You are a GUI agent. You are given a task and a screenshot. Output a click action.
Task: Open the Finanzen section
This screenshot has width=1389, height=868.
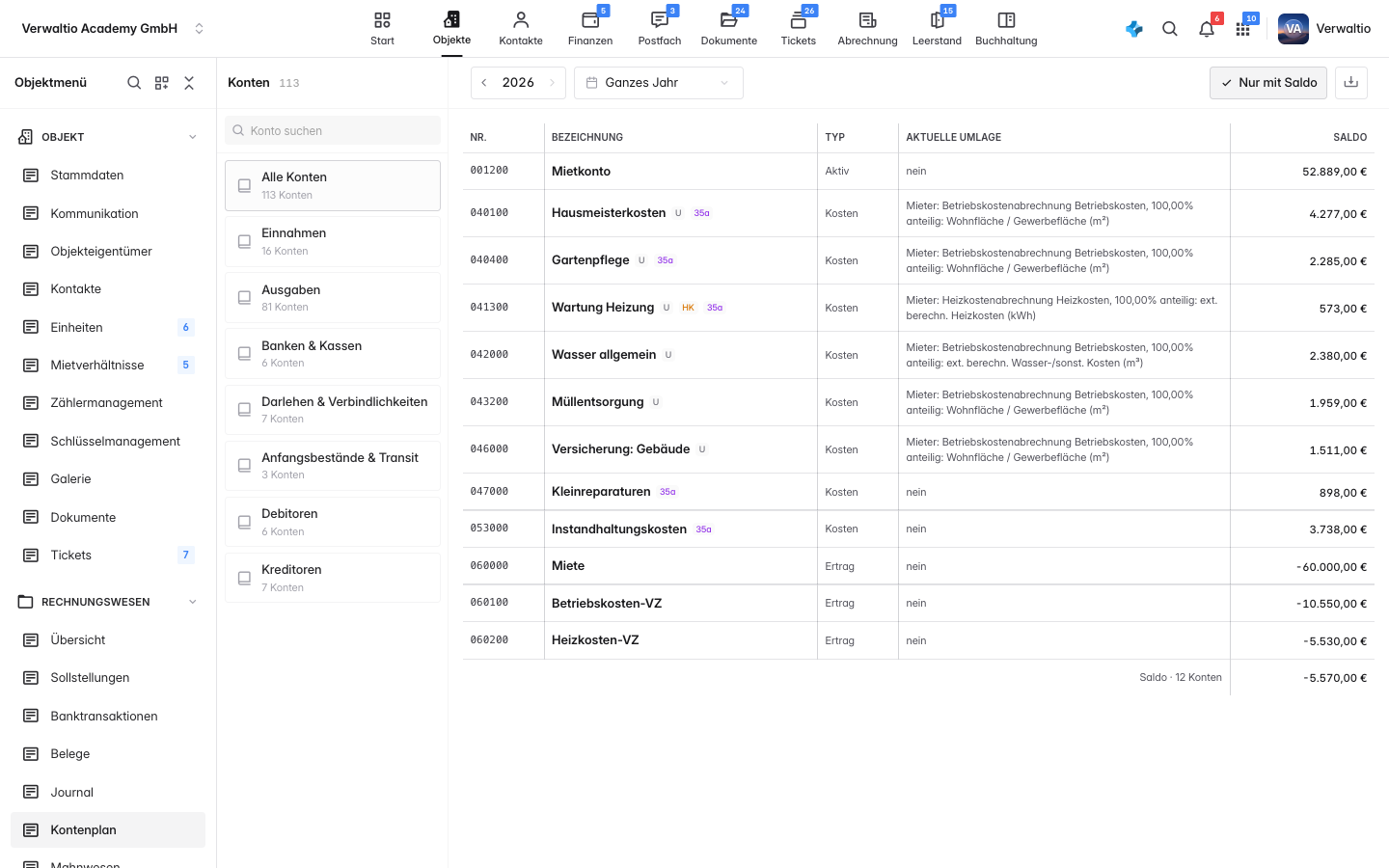click(590, 29)
